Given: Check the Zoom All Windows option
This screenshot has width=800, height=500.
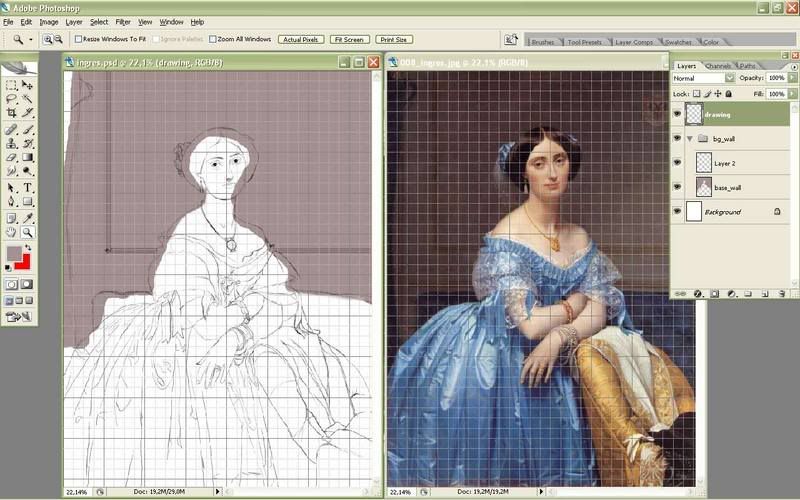Looking at the screenshot, I should click(x=213, y=39).
